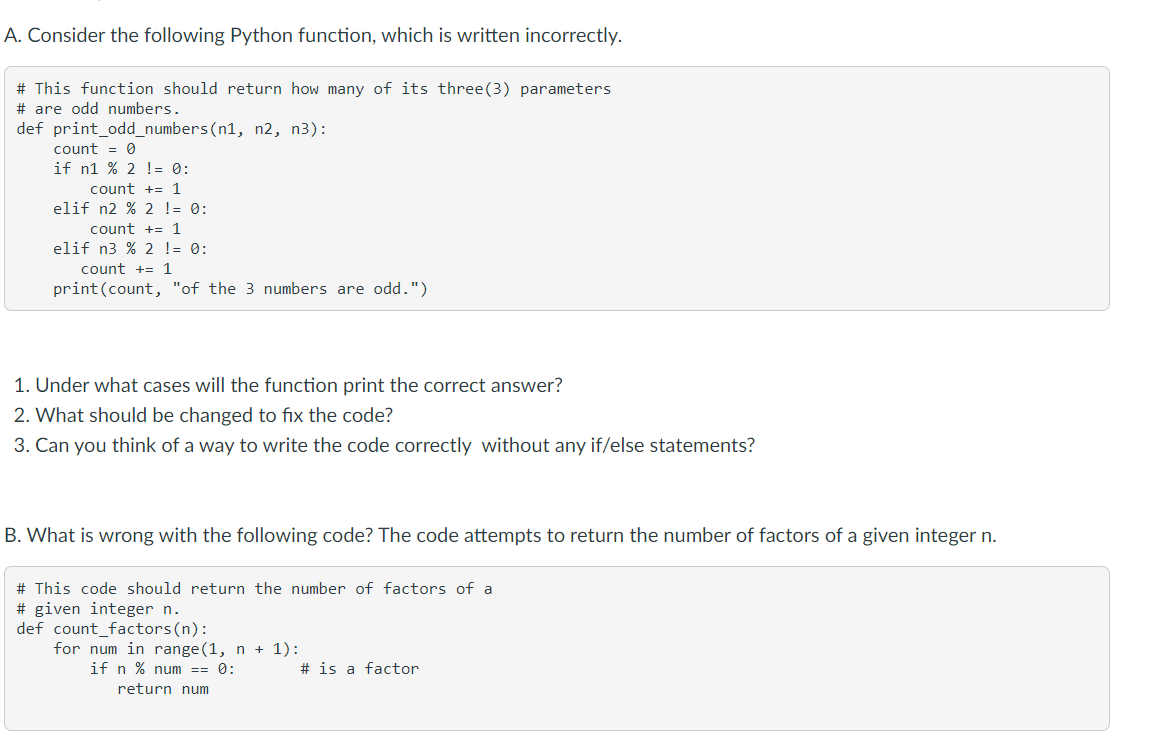Click the 'if n % num == 0:' condition

point(162,669)
